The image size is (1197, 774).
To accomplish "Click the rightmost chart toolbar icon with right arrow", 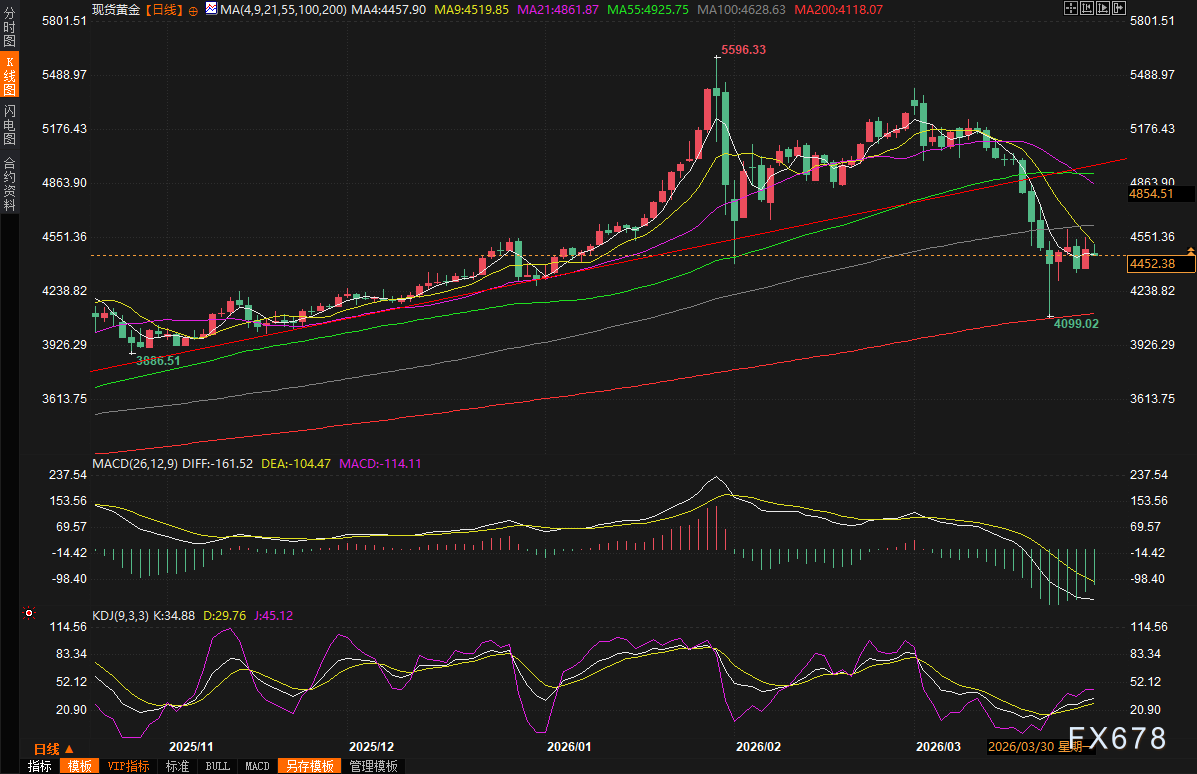I will tap(1119, 8).
